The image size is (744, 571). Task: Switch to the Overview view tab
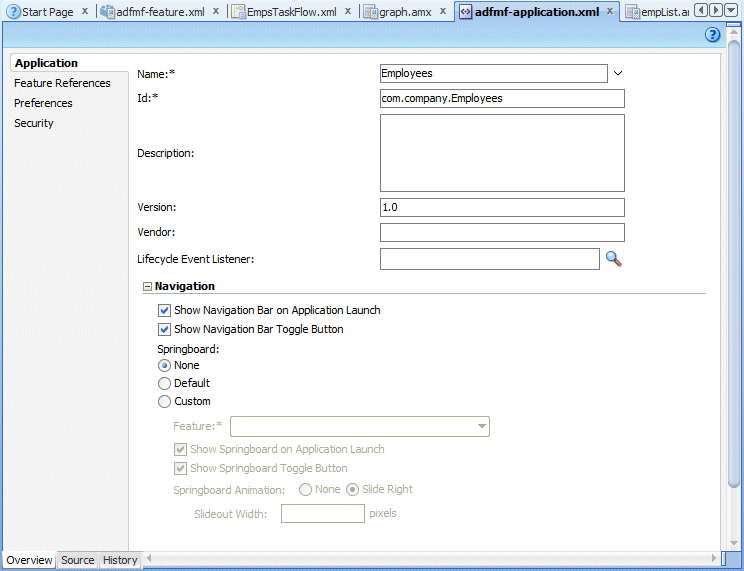[29, 560]
